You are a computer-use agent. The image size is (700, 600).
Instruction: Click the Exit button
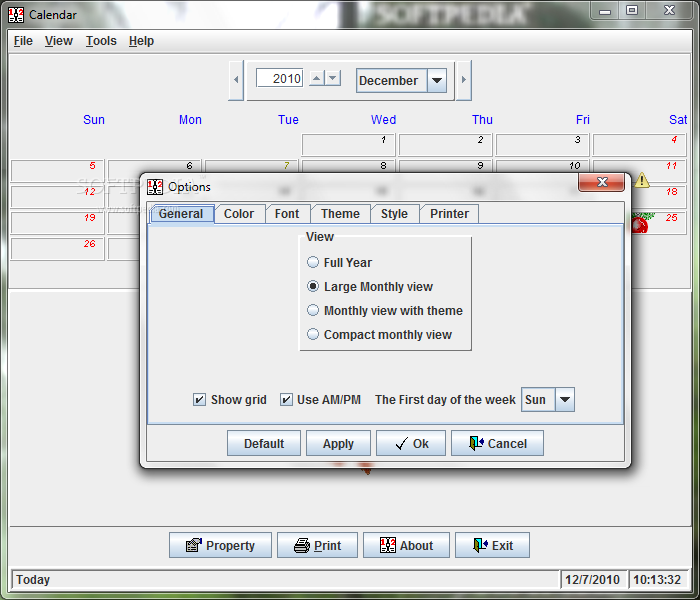tap(492, 545)
